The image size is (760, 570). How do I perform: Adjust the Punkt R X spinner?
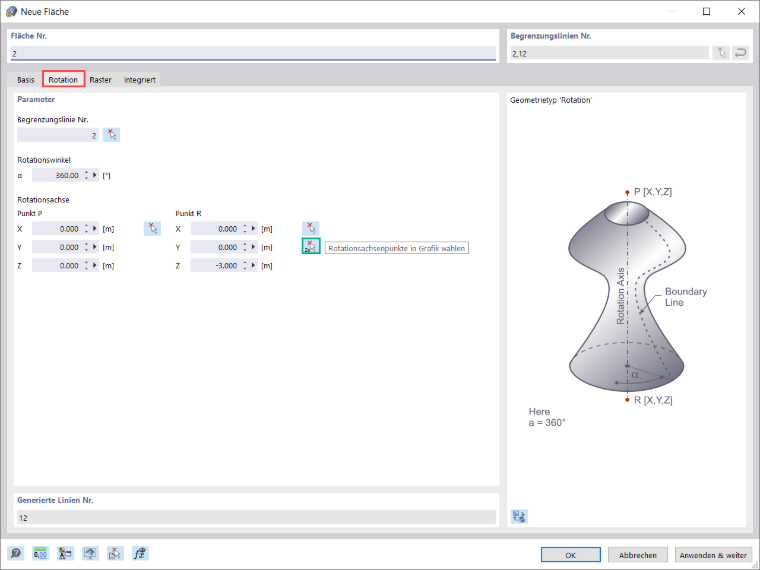pyautogui.click(x=245, y=228)
